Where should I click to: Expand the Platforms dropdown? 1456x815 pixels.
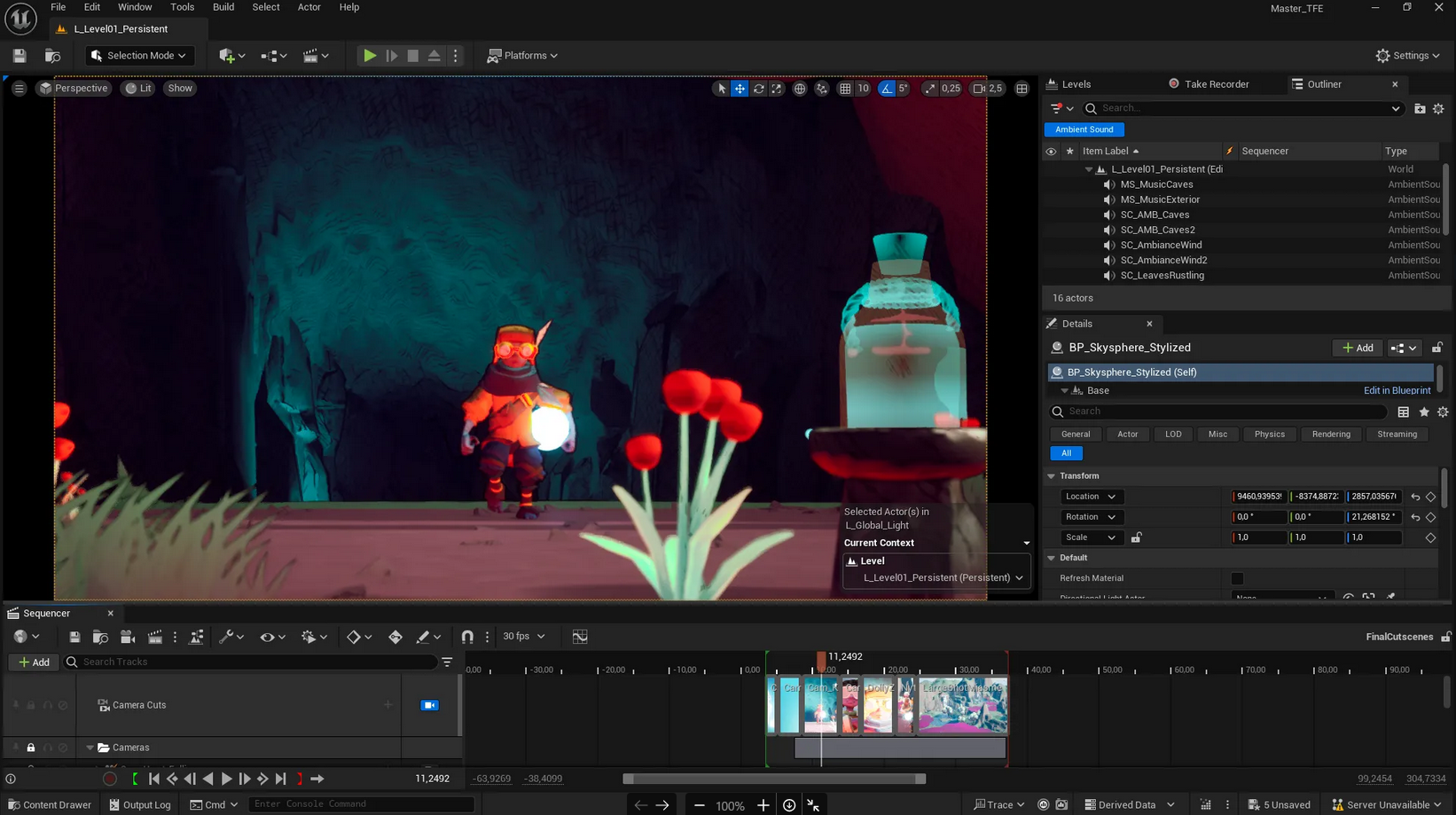523,55
